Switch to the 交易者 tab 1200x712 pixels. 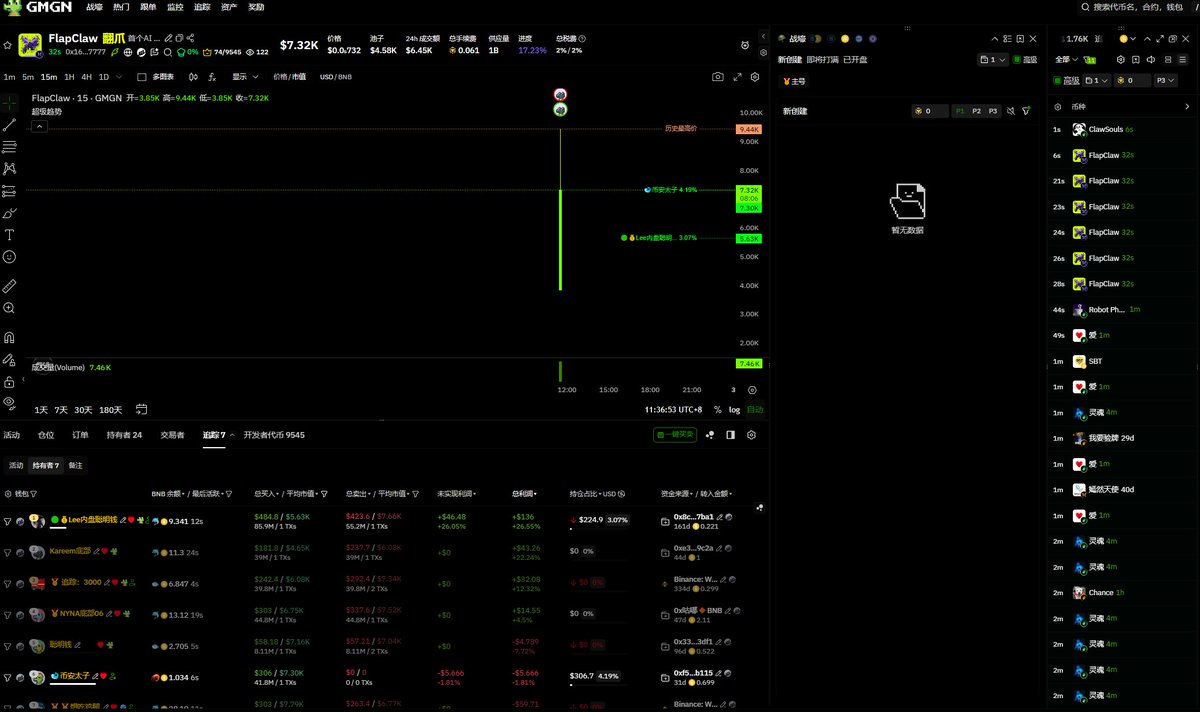tap(172, 435)
